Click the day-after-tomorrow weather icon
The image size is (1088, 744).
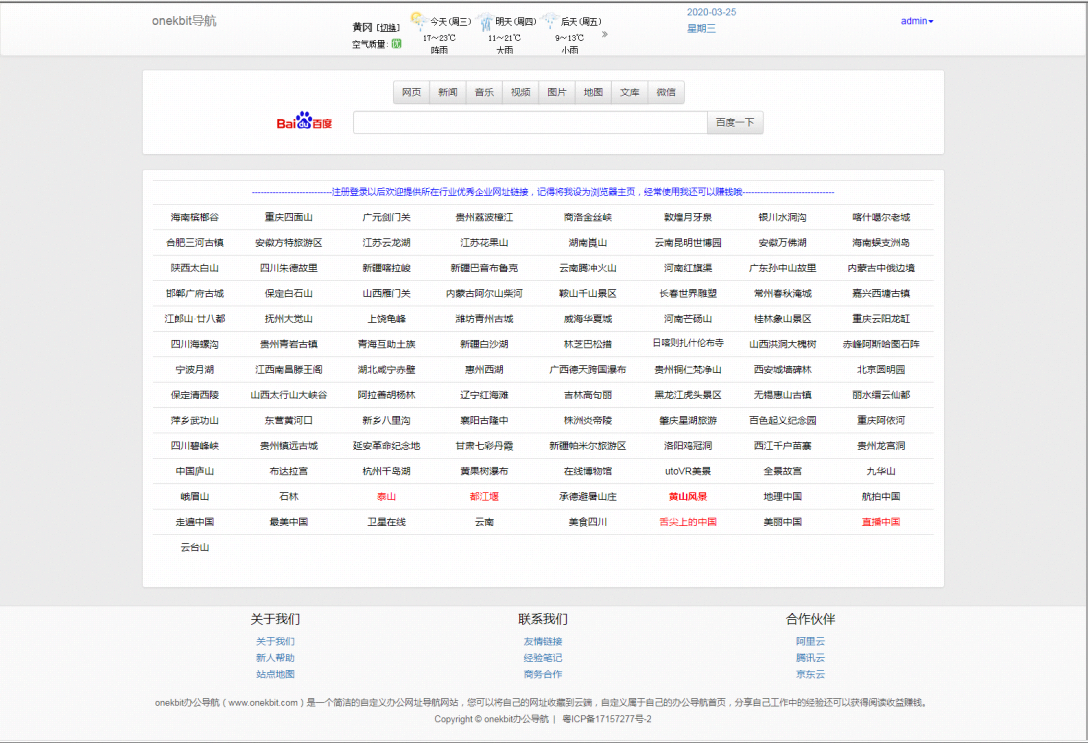point(550,20)
